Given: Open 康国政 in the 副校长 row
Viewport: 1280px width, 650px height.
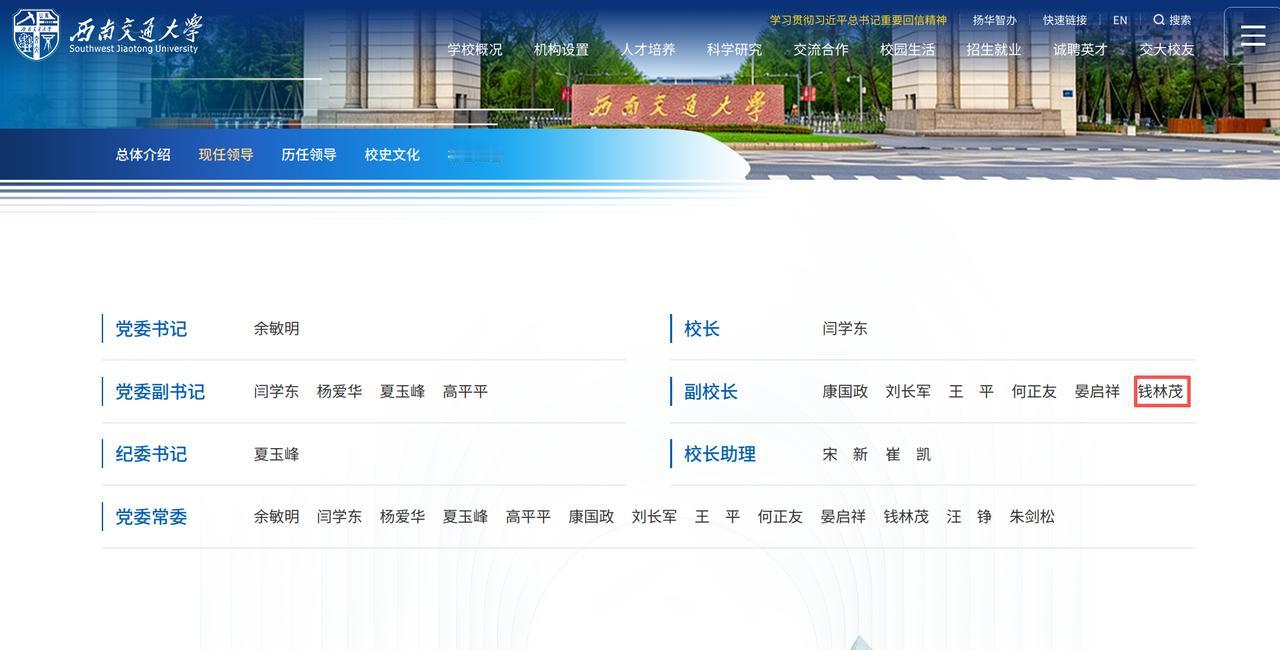Looking at the screenshot, I should click(845, 391).
